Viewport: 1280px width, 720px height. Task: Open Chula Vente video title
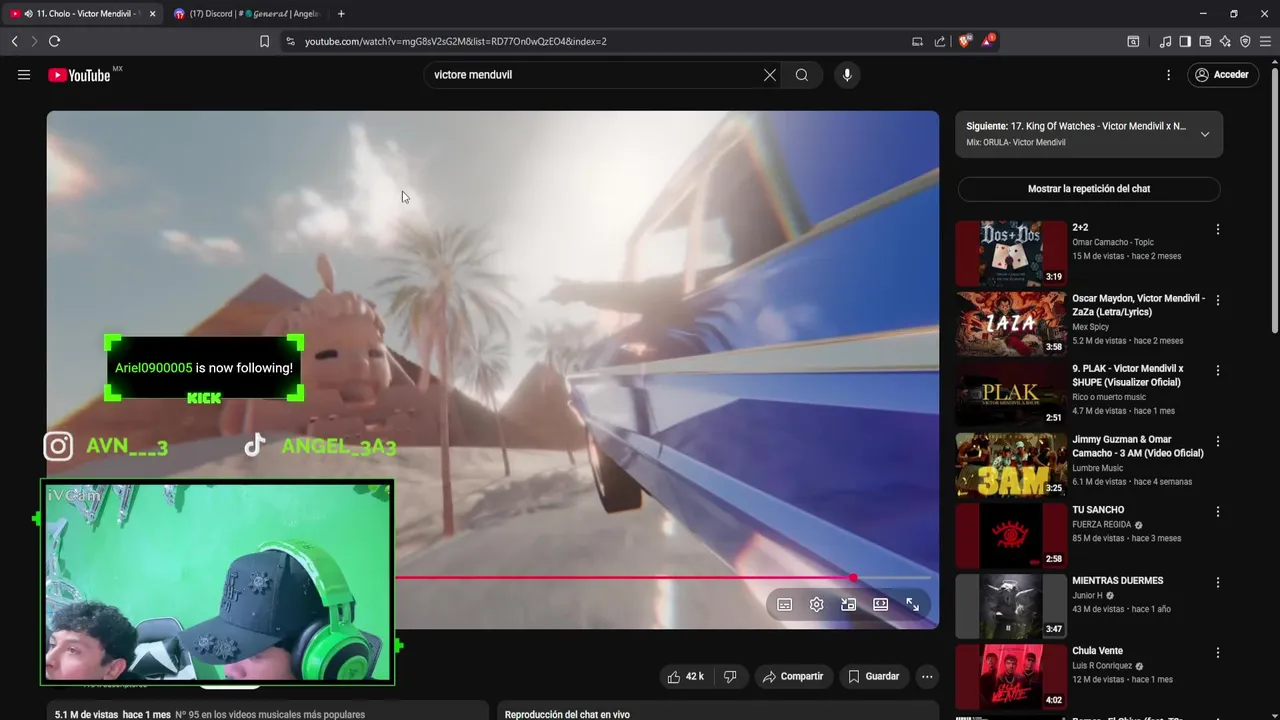click(x=1097, y=651)
